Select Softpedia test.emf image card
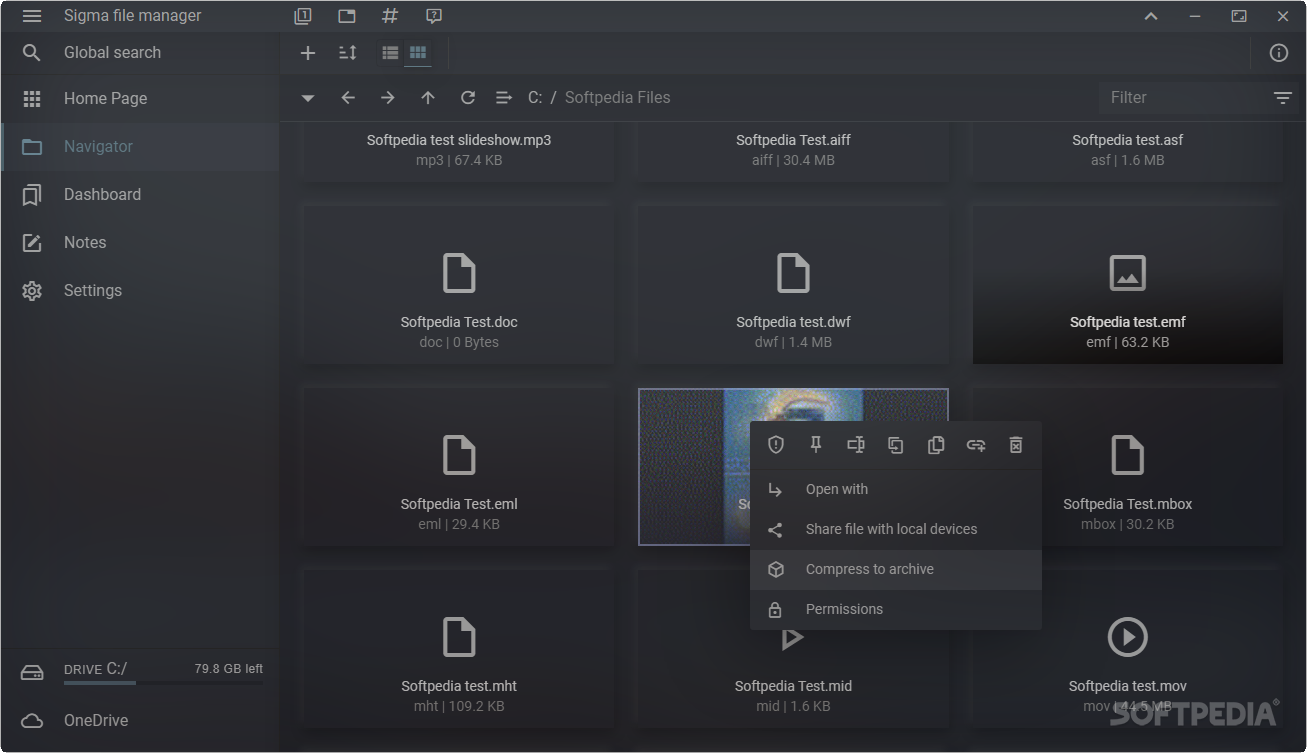This screenshot has height=753, width=1307. 1127,285
